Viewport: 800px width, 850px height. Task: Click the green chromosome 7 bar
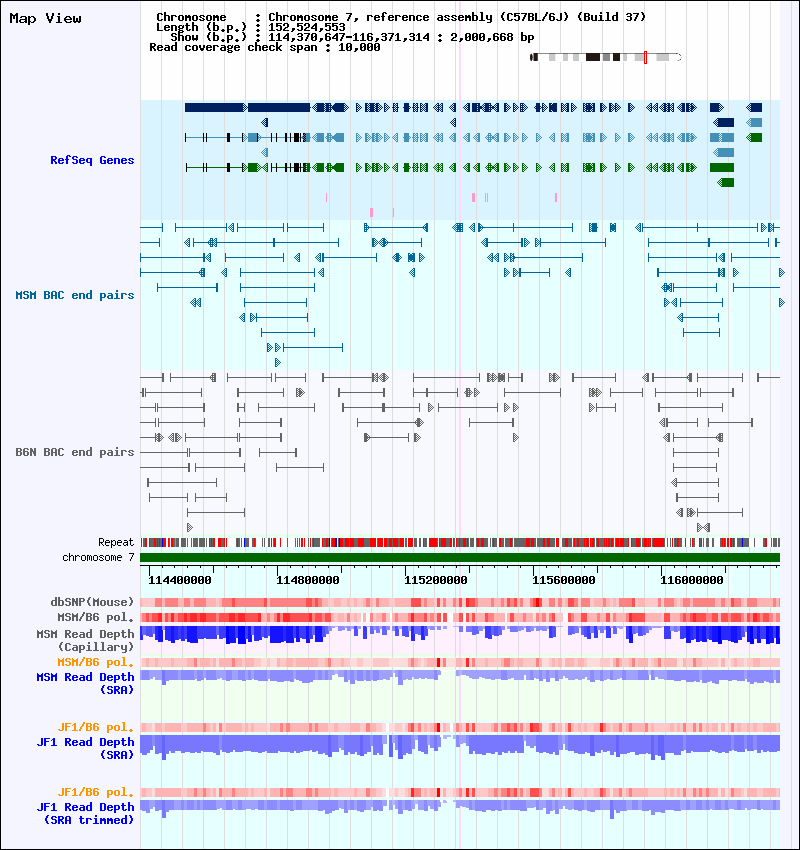click(x=460, y=557)
